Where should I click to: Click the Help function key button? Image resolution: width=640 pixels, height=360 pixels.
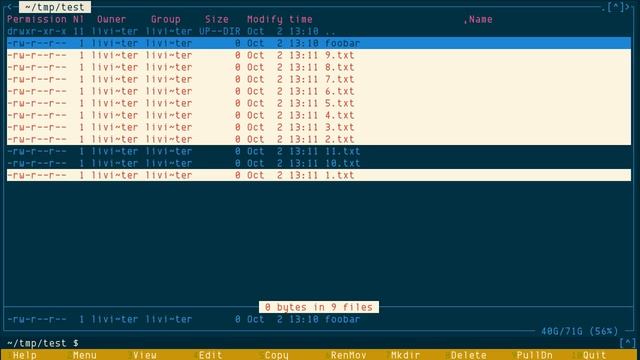(x=25, y=355)
